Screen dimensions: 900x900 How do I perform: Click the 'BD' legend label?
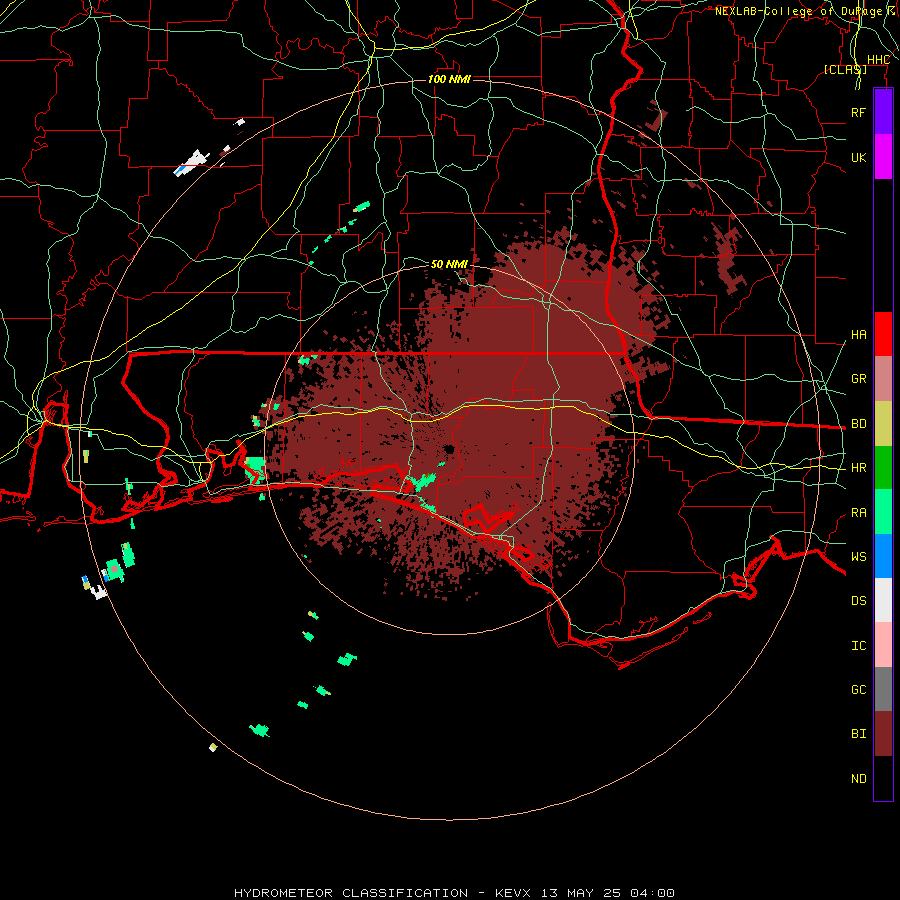coord(858,424)
